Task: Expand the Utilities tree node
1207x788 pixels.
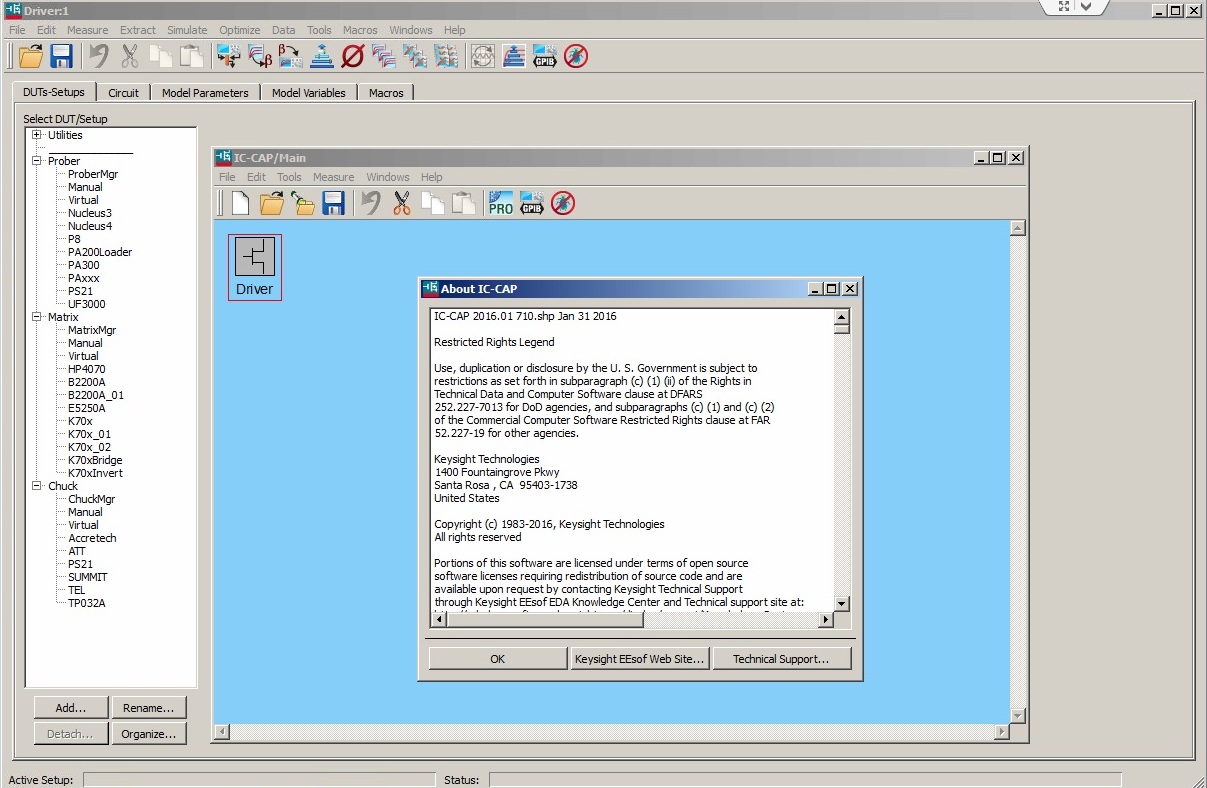Action: tap(37, 135)
